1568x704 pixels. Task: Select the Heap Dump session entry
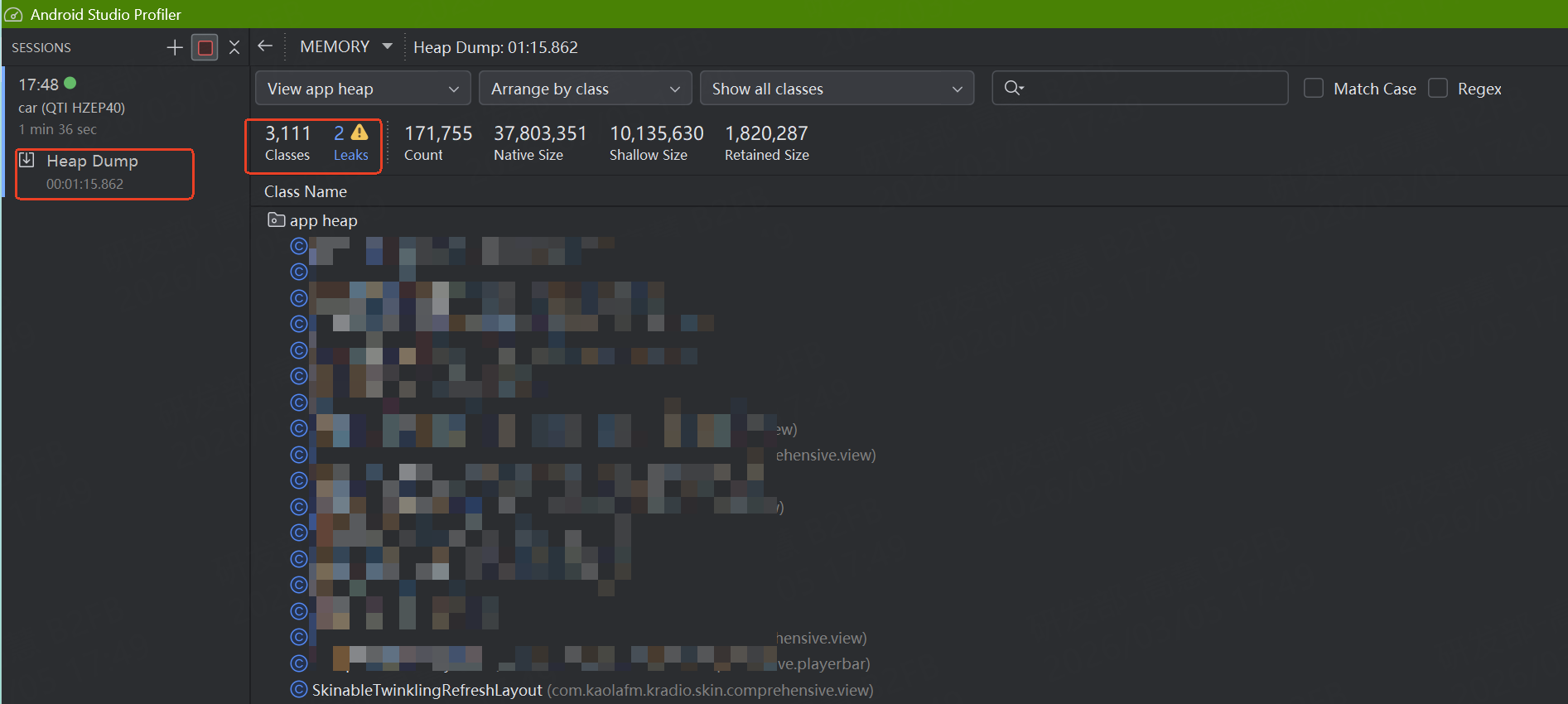pos(105,173)
